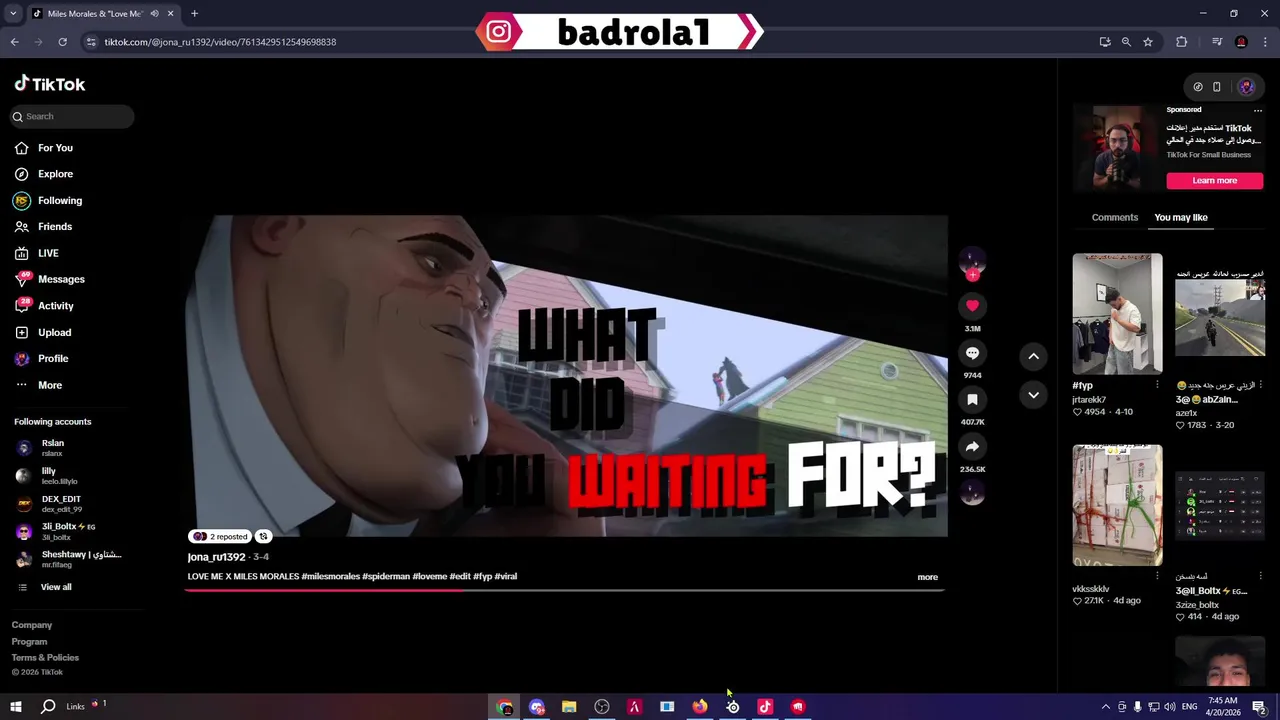Image resolution: width=1280 pixels, height=720 pixels.
Task: Select the Miles Morales browser tab
Action: [x=102, y=14]
